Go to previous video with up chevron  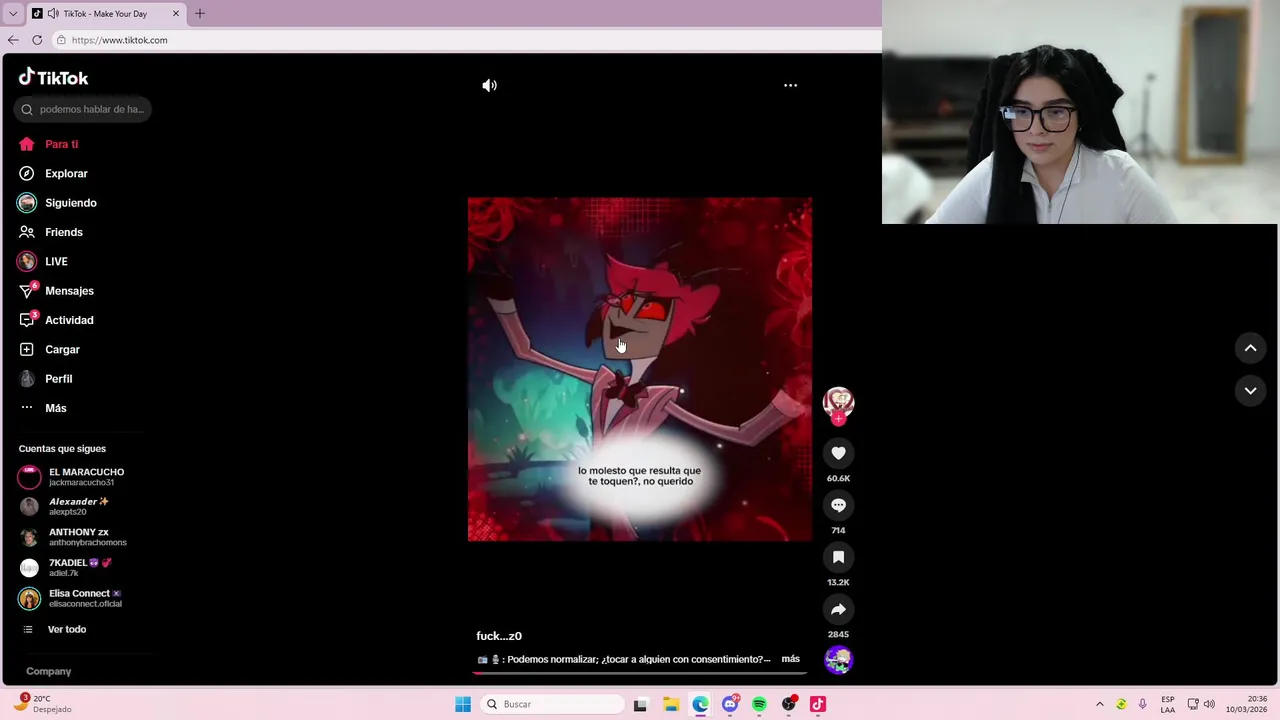pyautogui.click(x=1250, y=348)
